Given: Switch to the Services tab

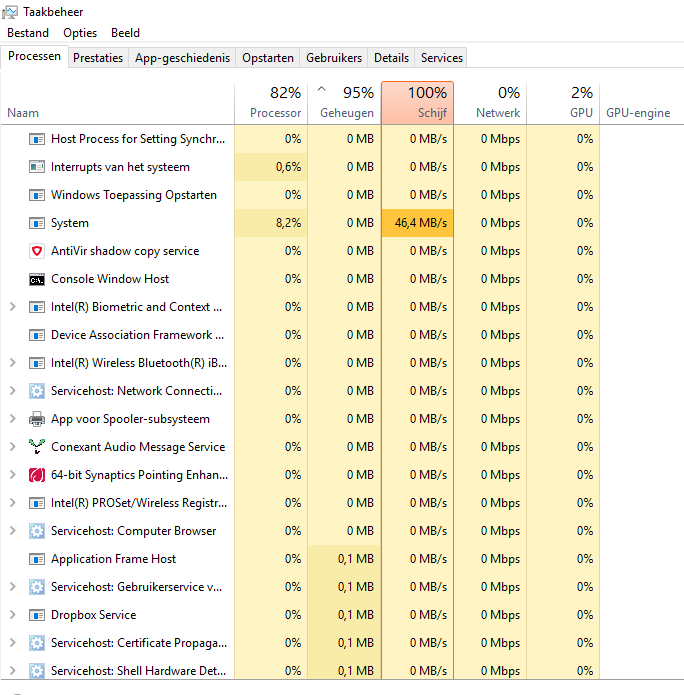Looking at the screenshot, I should 442,58.
